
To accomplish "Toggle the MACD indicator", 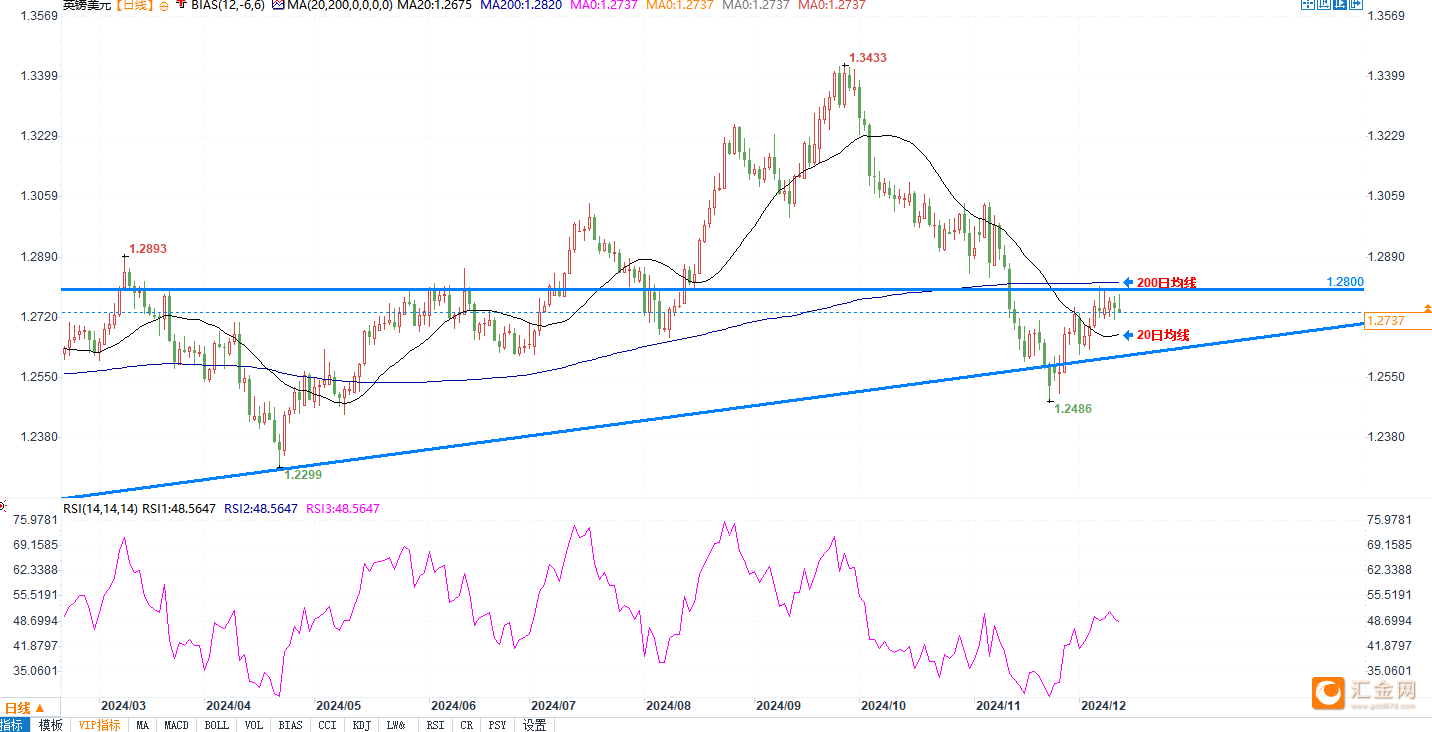I will 176,725.
